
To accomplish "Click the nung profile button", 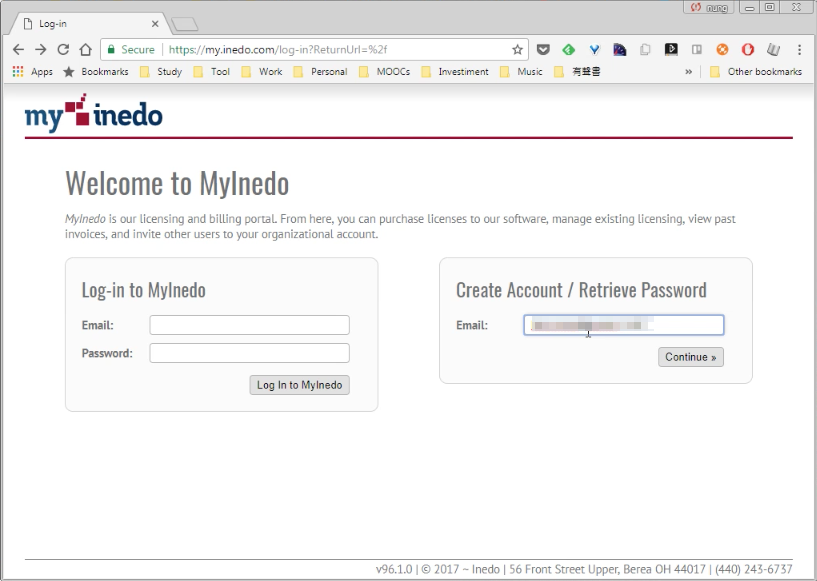I will [709, 8].
